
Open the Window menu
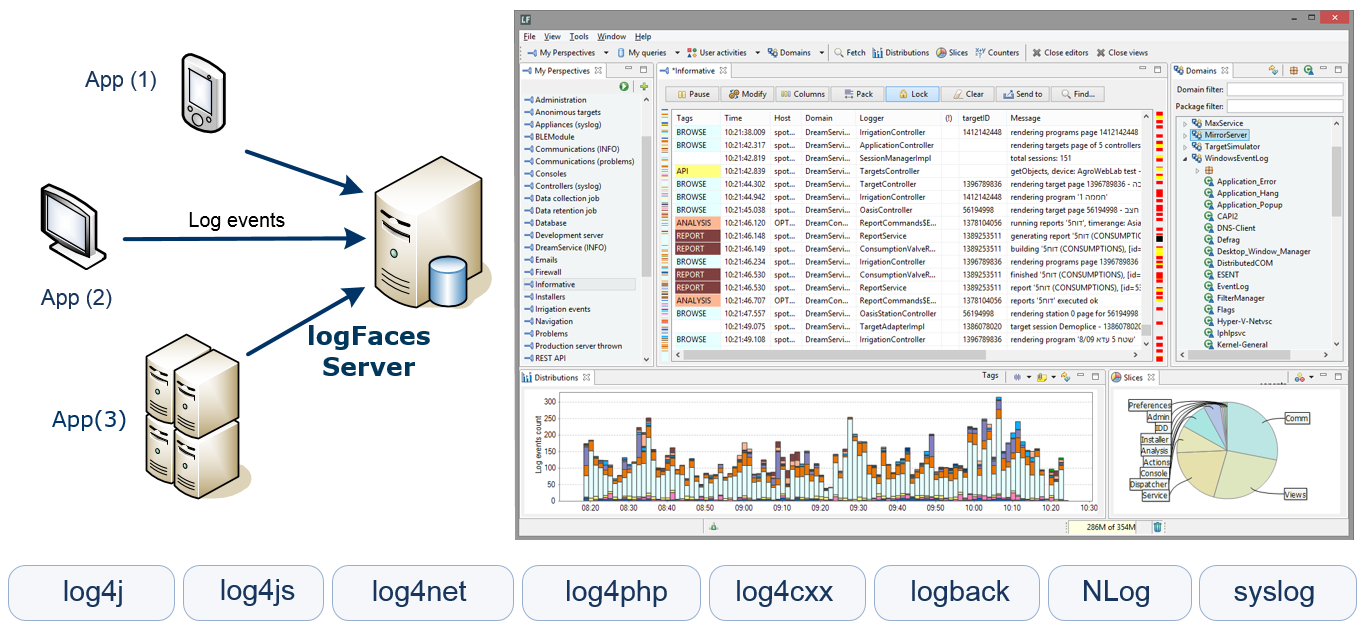612,37
